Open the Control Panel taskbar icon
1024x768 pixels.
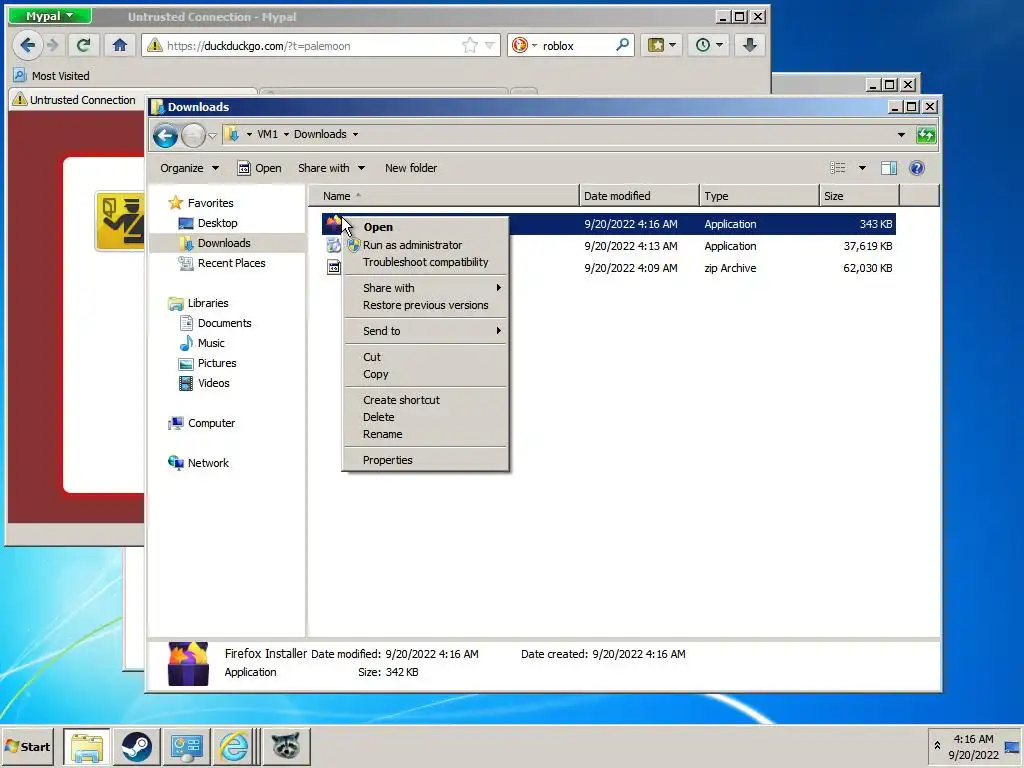click(186, 746)
